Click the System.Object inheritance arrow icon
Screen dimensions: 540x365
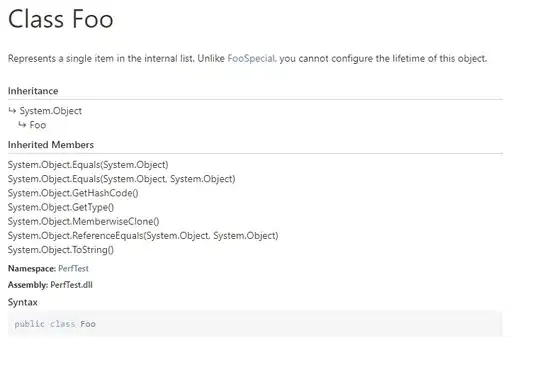pos(12,111)
